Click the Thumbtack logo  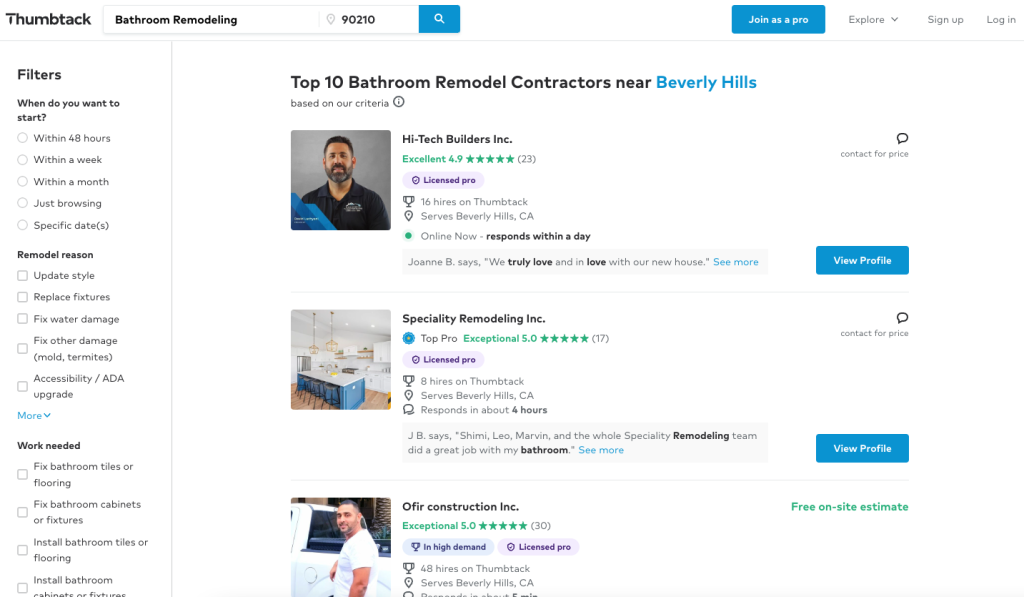click(48, 19)
